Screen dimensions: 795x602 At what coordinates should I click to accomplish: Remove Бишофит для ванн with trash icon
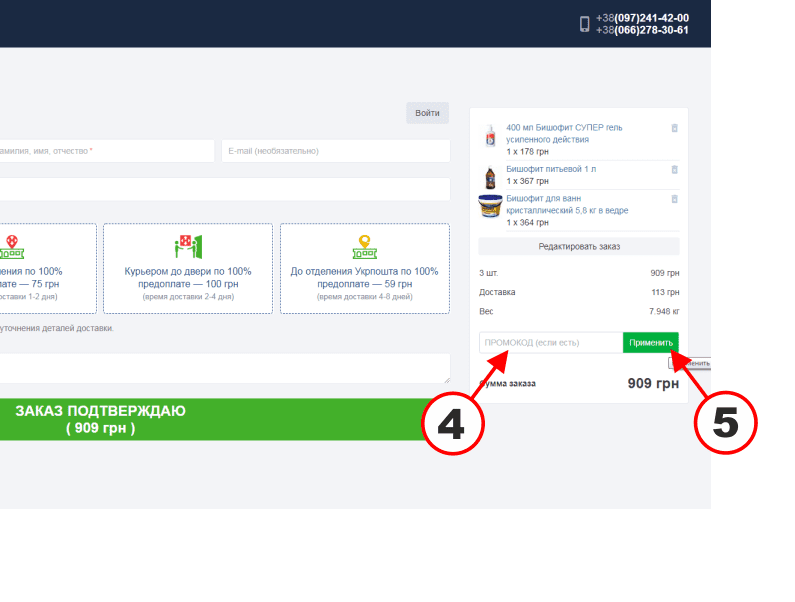[674, 199]
